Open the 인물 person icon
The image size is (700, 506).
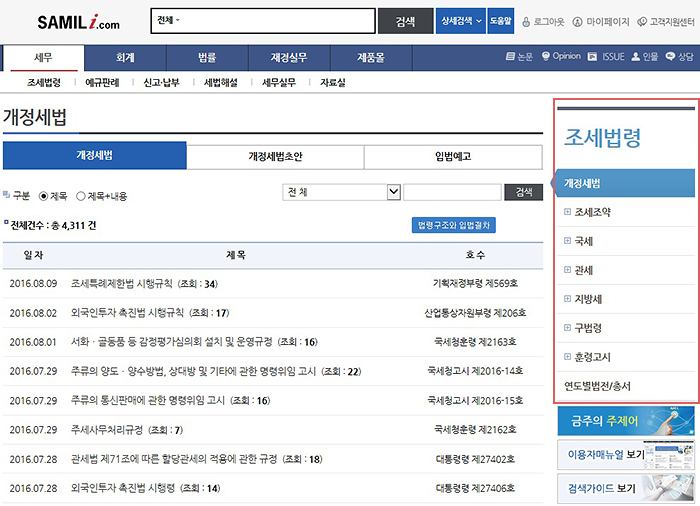tap(636, 57)
